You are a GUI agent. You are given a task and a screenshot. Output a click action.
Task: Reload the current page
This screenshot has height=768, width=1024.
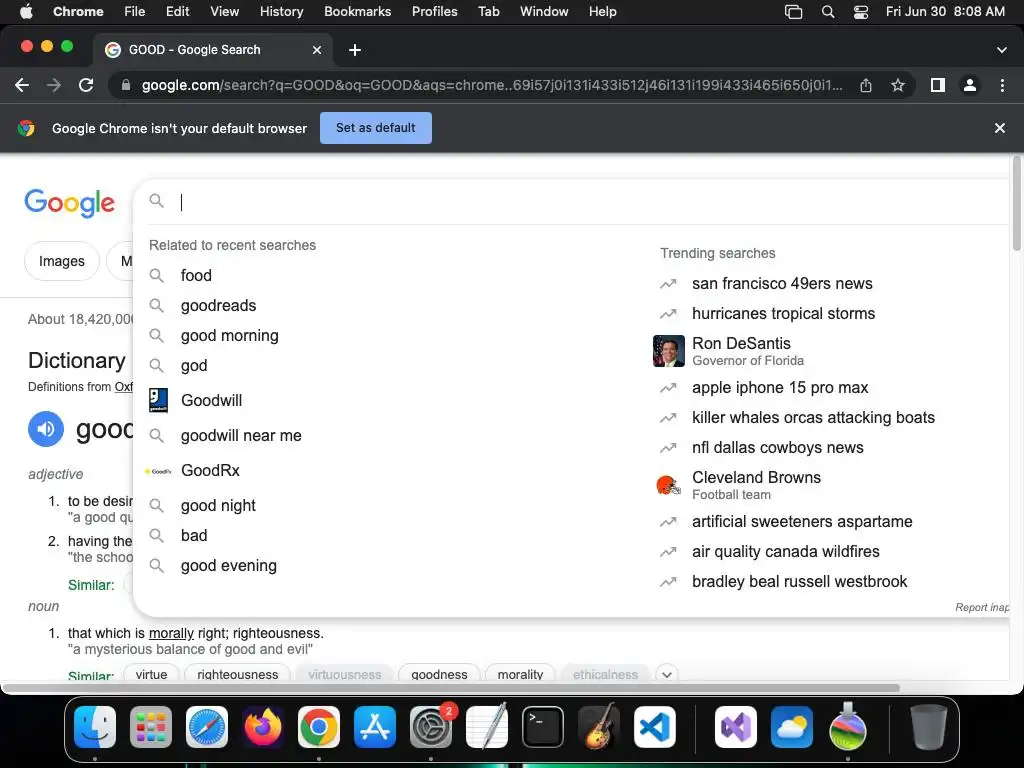pos(86,85)
